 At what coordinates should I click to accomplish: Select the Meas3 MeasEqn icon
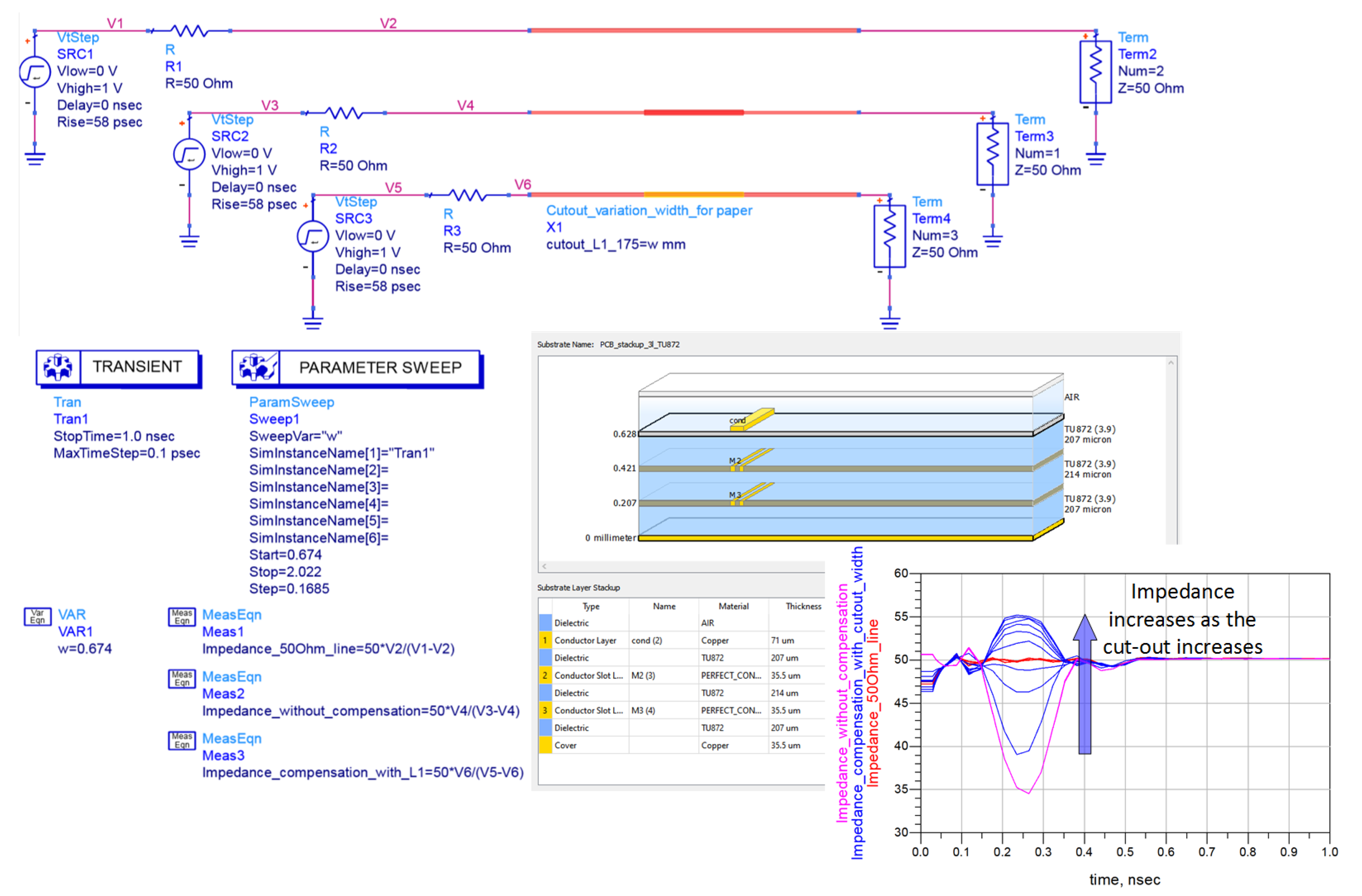[182, 740]
